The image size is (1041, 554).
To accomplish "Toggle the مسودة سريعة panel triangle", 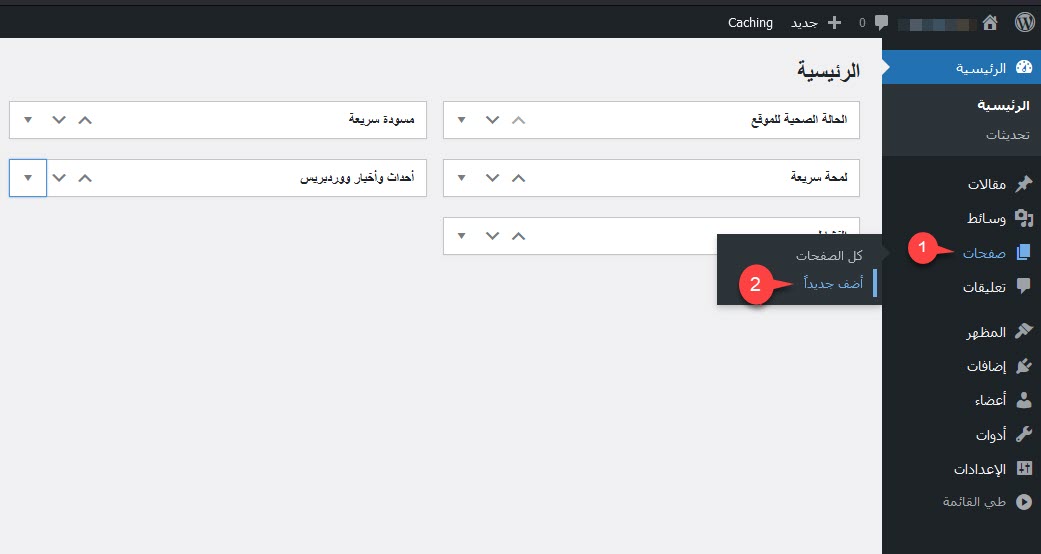I will pyautogui.click(x=27, y=120).
